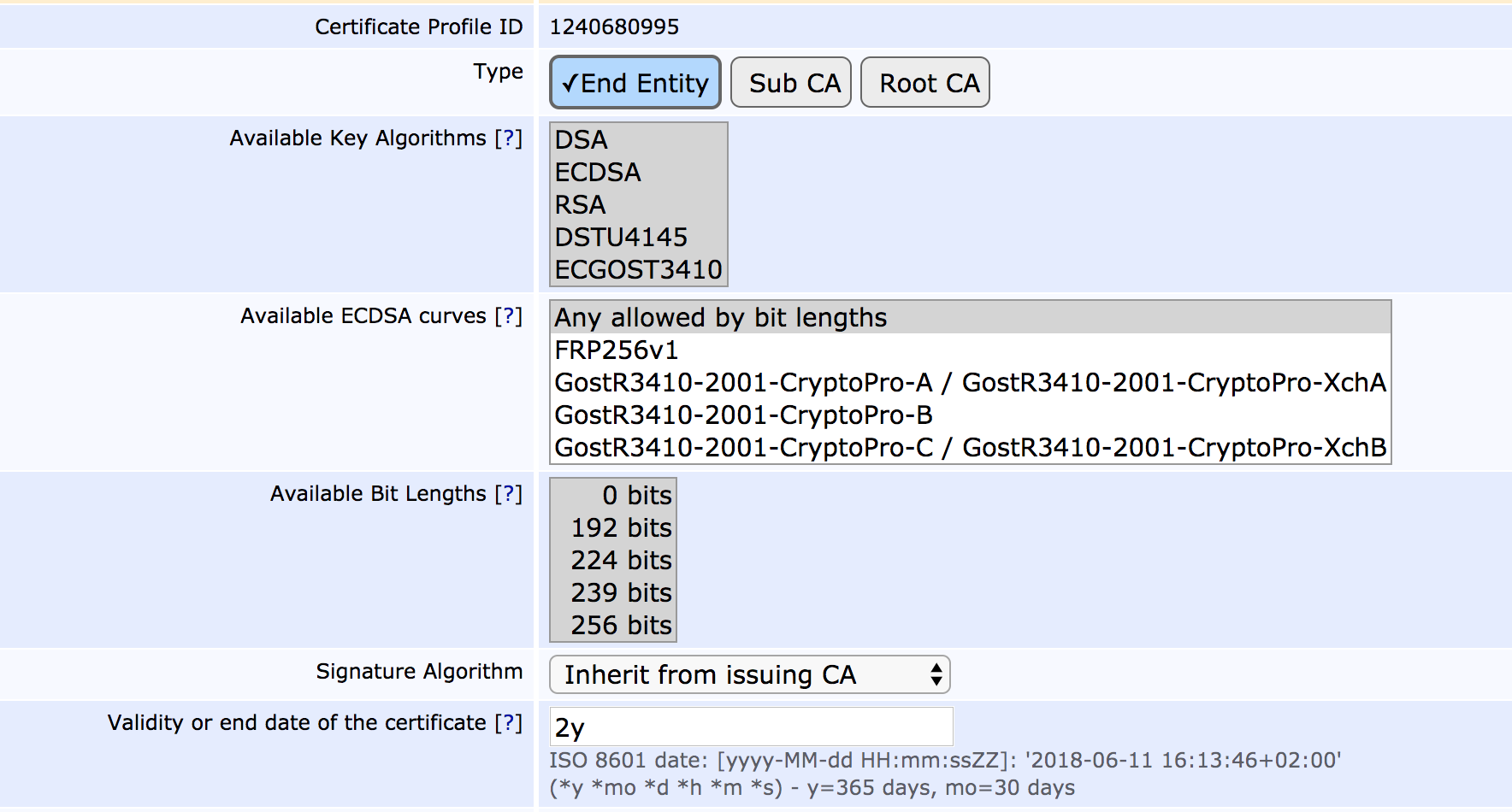Pick RSA from key algorithms
Image resolution: width=1512 pixels, height=812 pixels.
coord(638,205)
